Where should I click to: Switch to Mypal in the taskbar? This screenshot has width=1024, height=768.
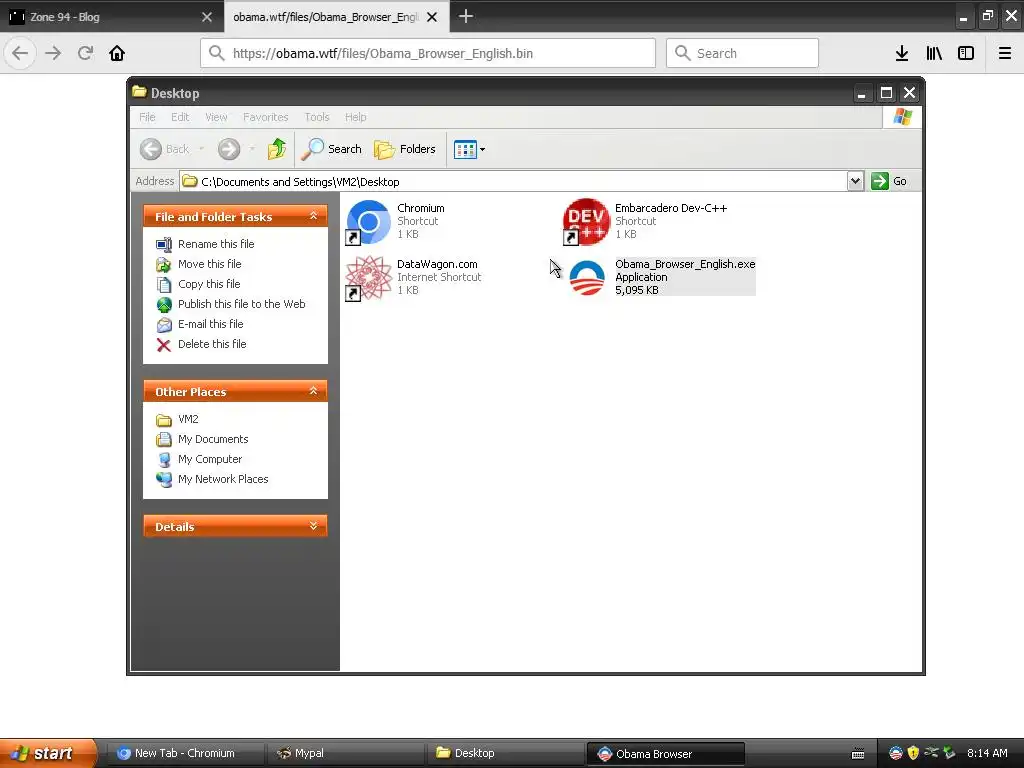tap(345, 753)
